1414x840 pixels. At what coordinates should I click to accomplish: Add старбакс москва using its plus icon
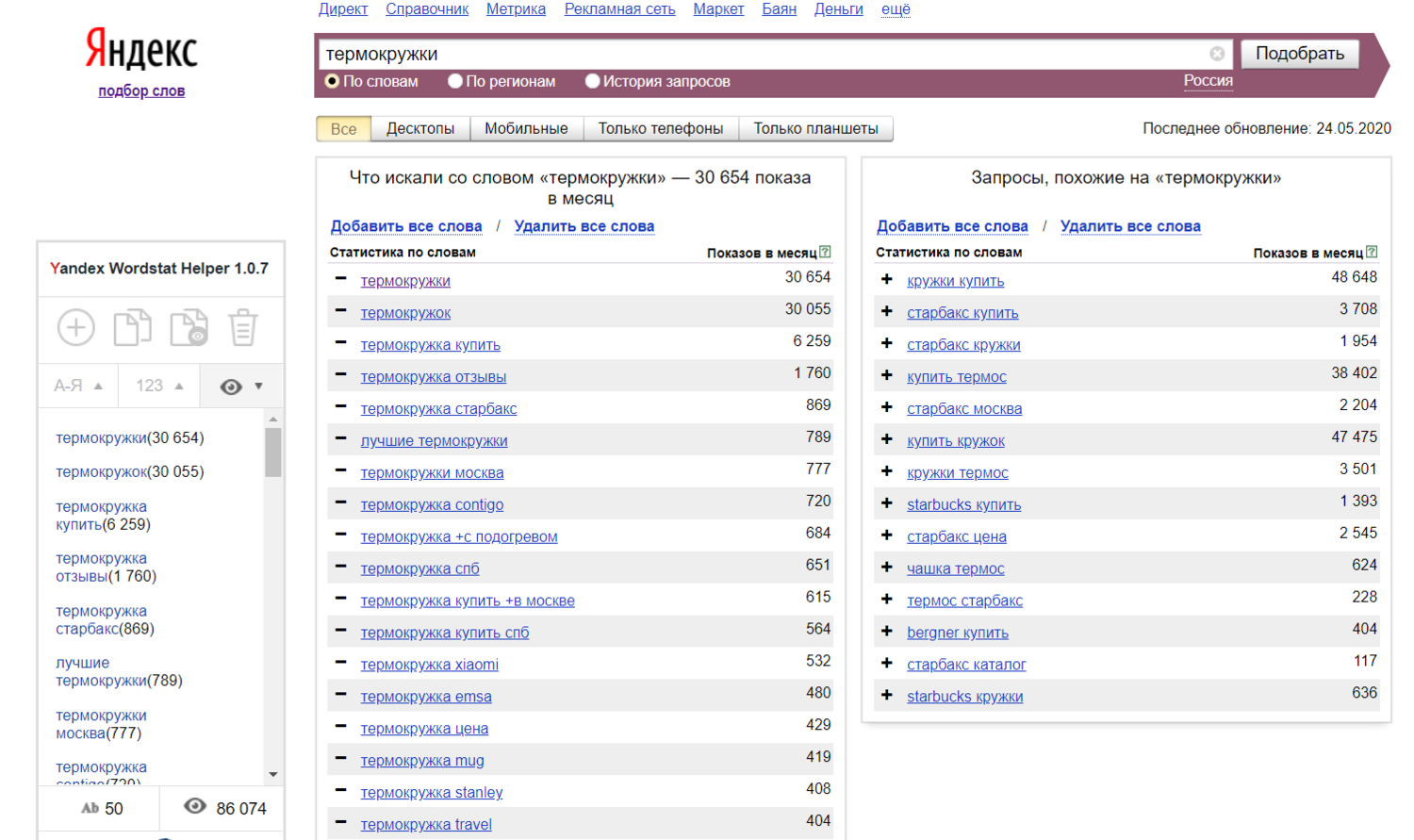click(x=886, y=407)
